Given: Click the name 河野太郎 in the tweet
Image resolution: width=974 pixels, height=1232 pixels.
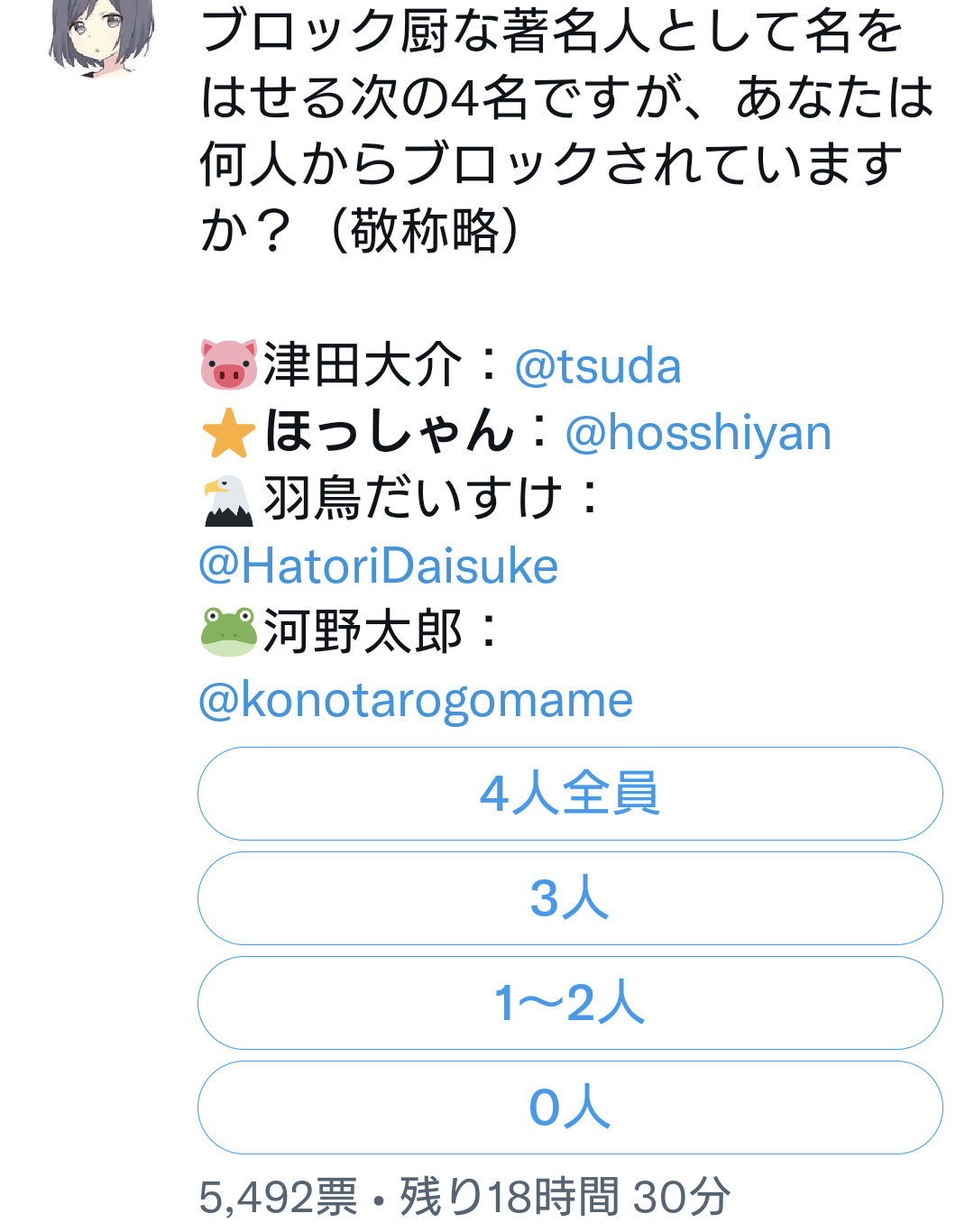Looking at the screenshot, I should [x=363, y=631].
